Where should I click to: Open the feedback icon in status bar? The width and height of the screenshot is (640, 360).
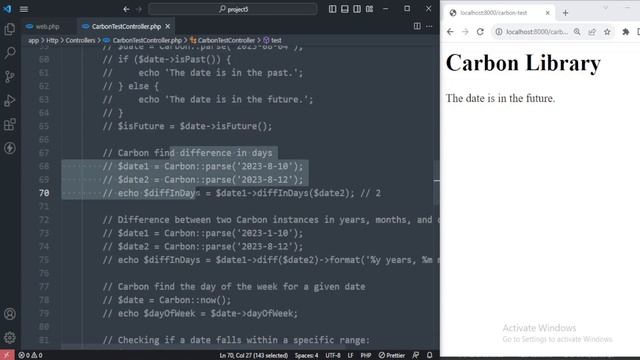point(416,355)
